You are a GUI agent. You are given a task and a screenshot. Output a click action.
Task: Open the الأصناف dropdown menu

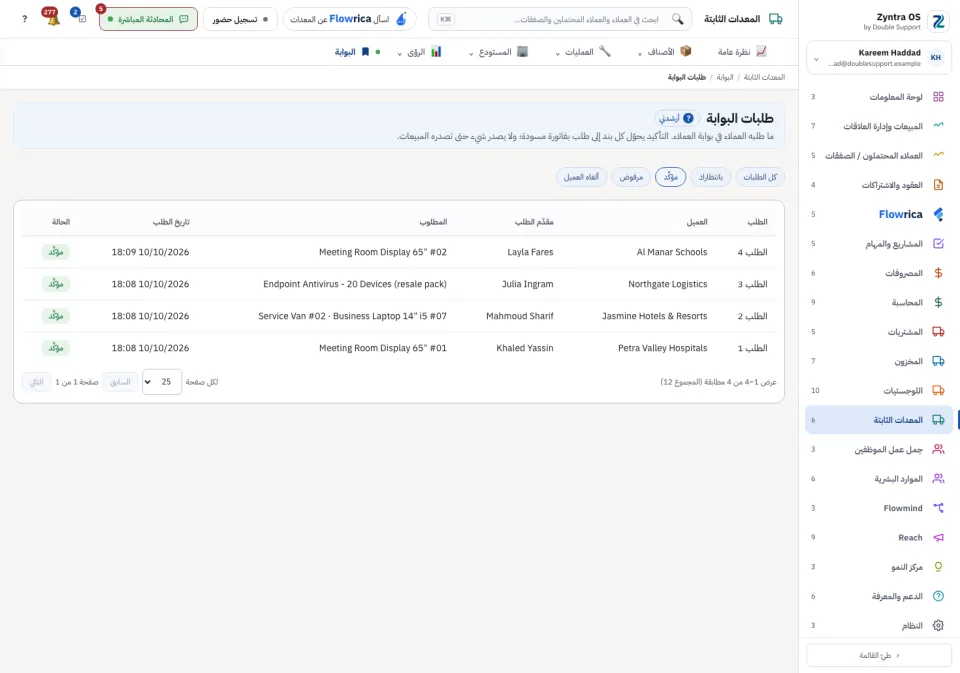664,52
